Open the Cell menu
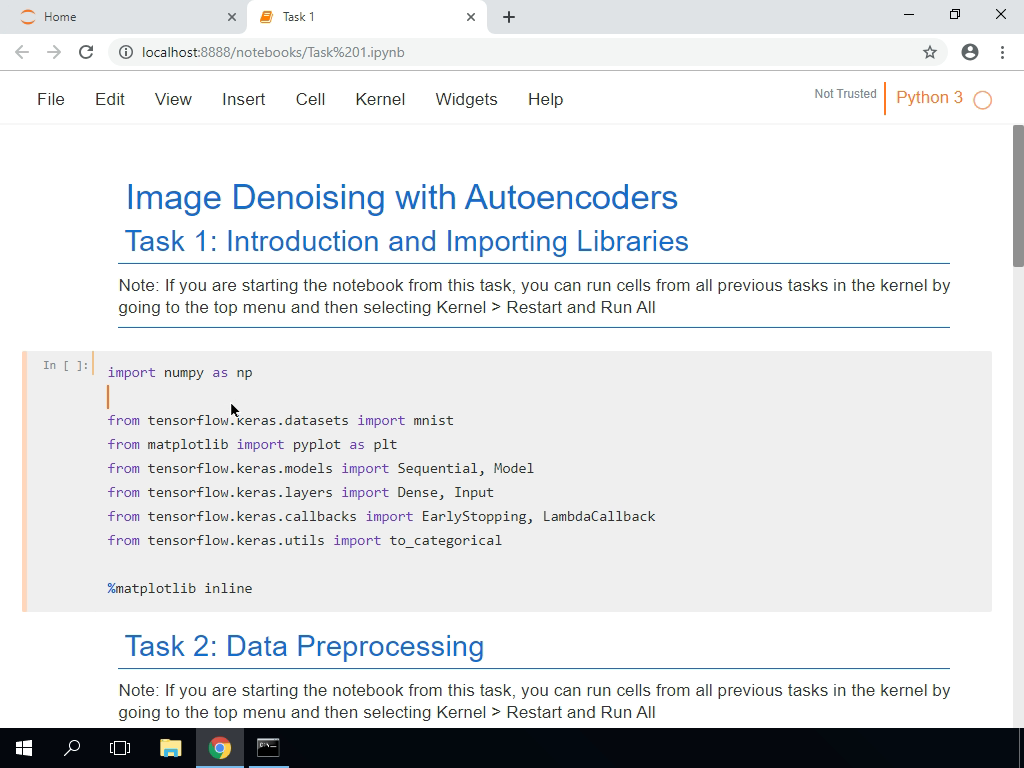Screen dimensions: 1024x768 point(310,99)
